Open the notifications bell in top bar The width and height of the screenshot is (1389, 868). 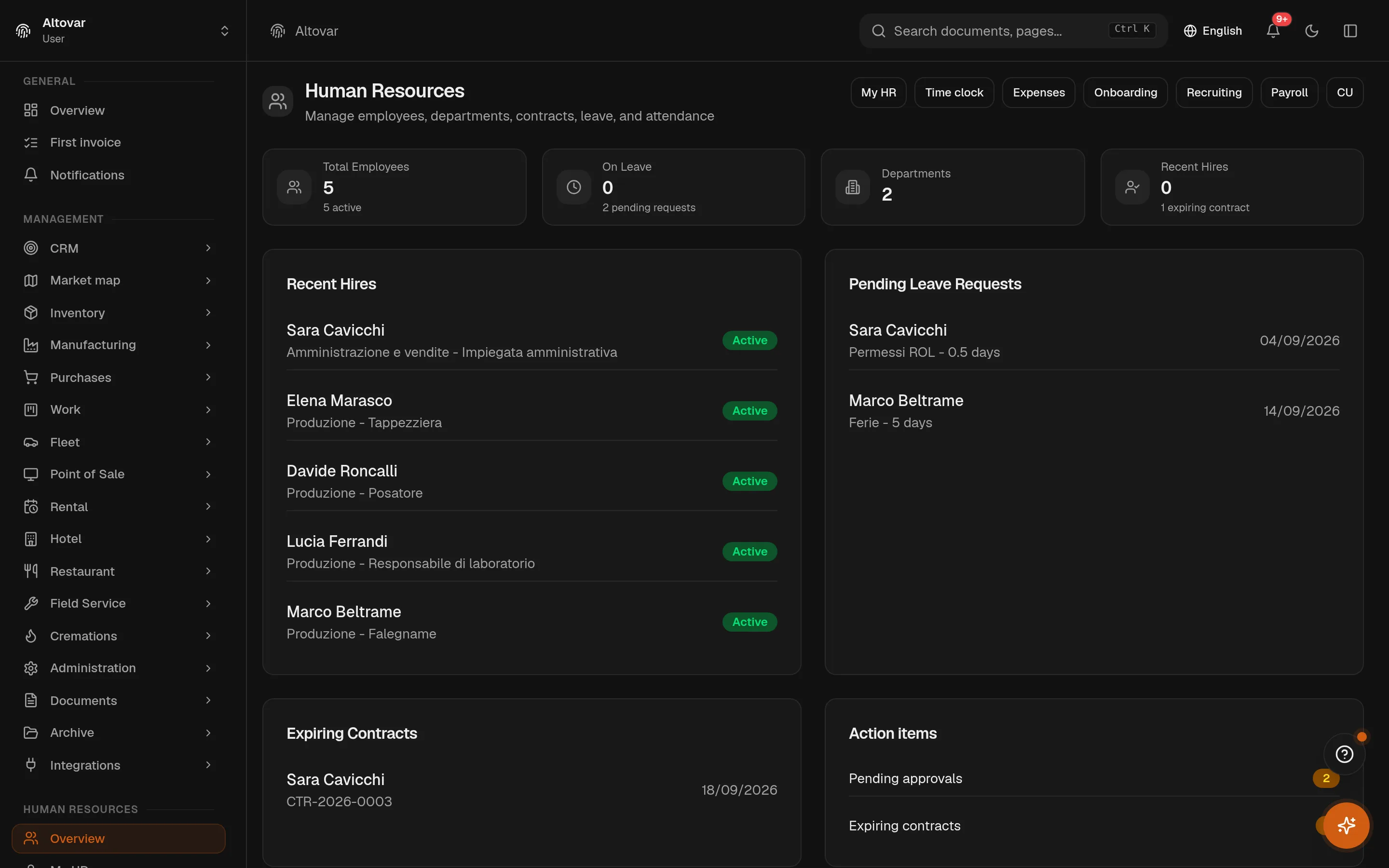[x=1272, y=31]
